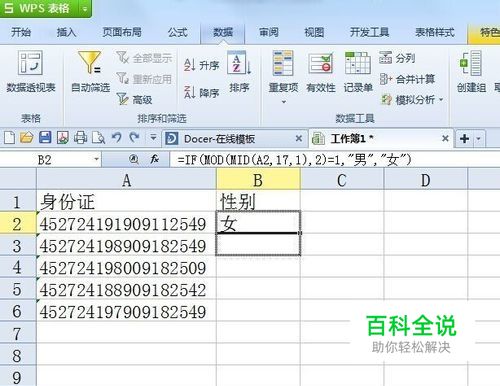Viewport: 500px width, 386px height.
Task: Expand the WPS 表格 application menu arrow
Action: [x=85, y=9]
